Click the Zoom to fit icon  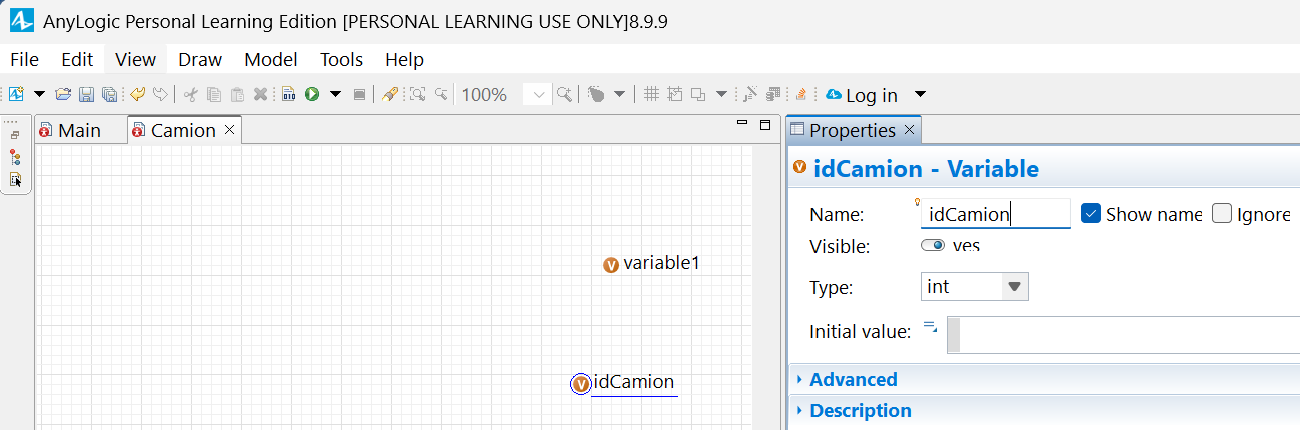click(x=417, y=94)
